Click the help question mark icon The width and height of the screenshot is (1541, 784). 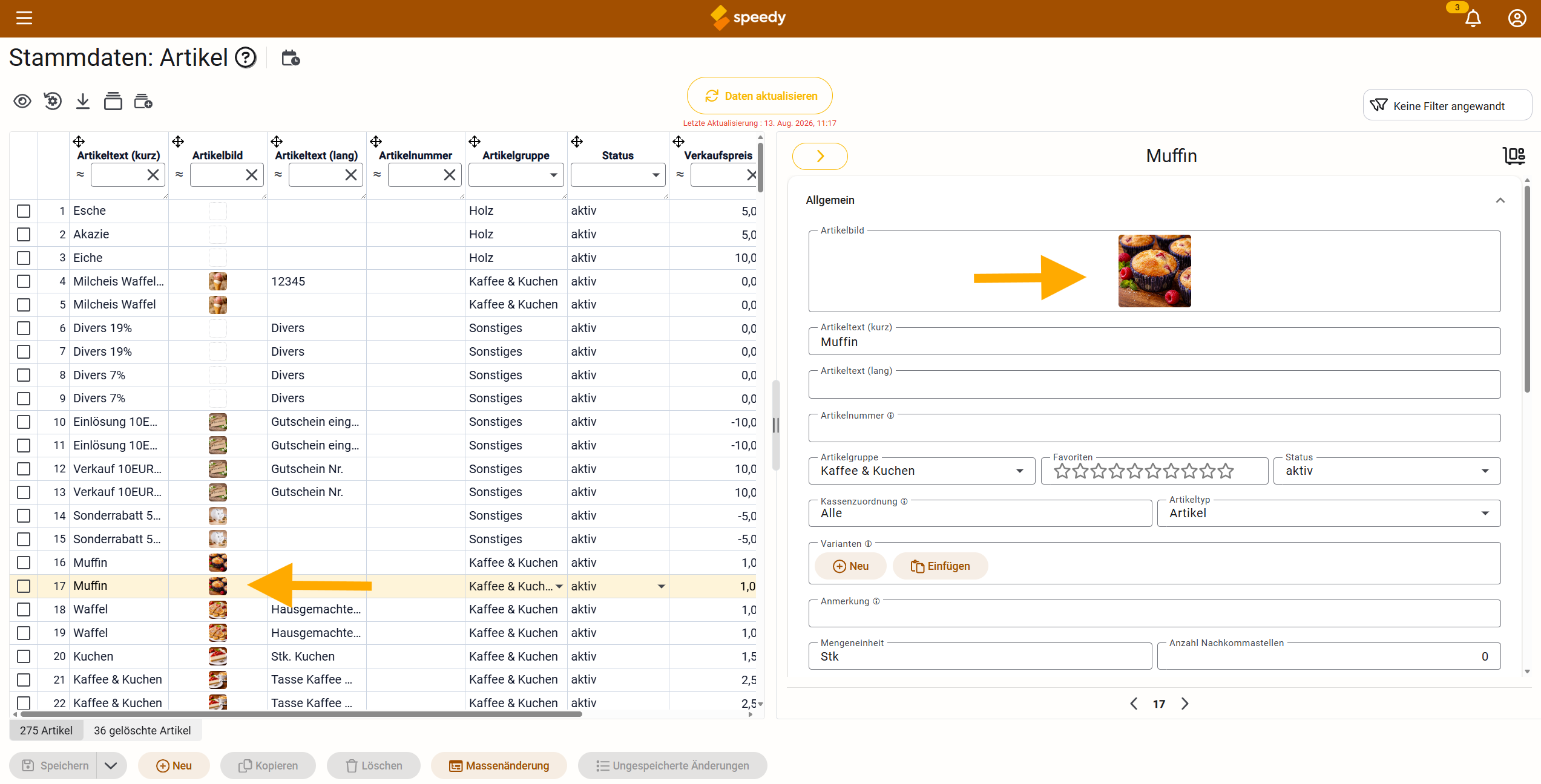coord(246,58)
